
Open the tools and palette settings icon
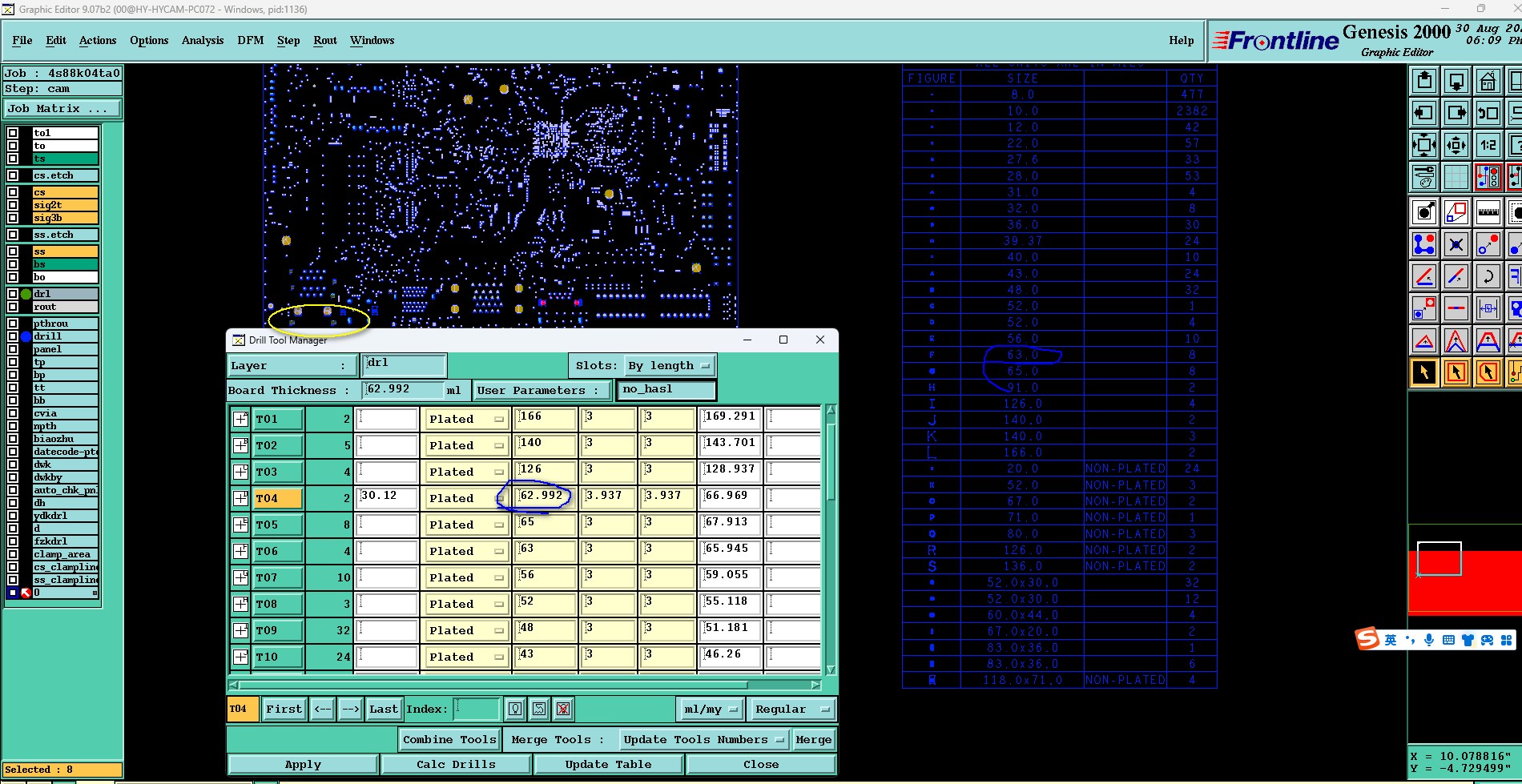coord(1424,177)
